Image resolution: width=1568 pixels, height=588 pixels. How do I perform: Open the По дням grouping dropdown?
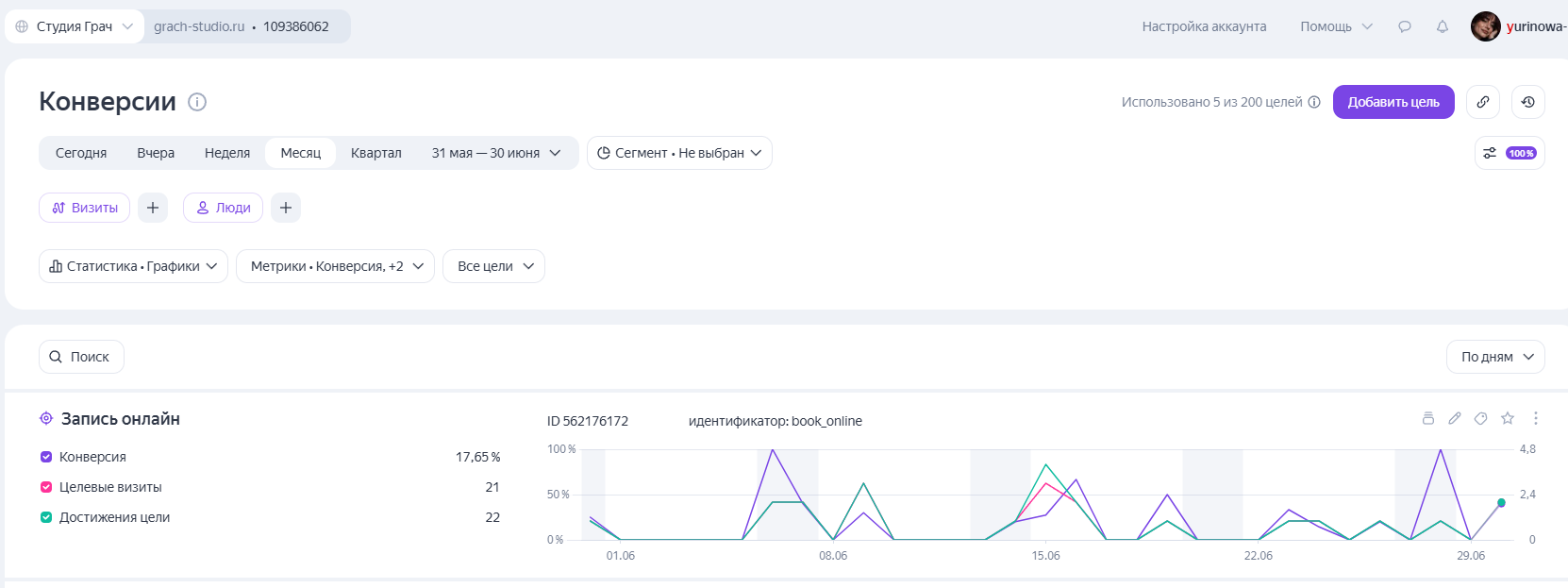1495,357
